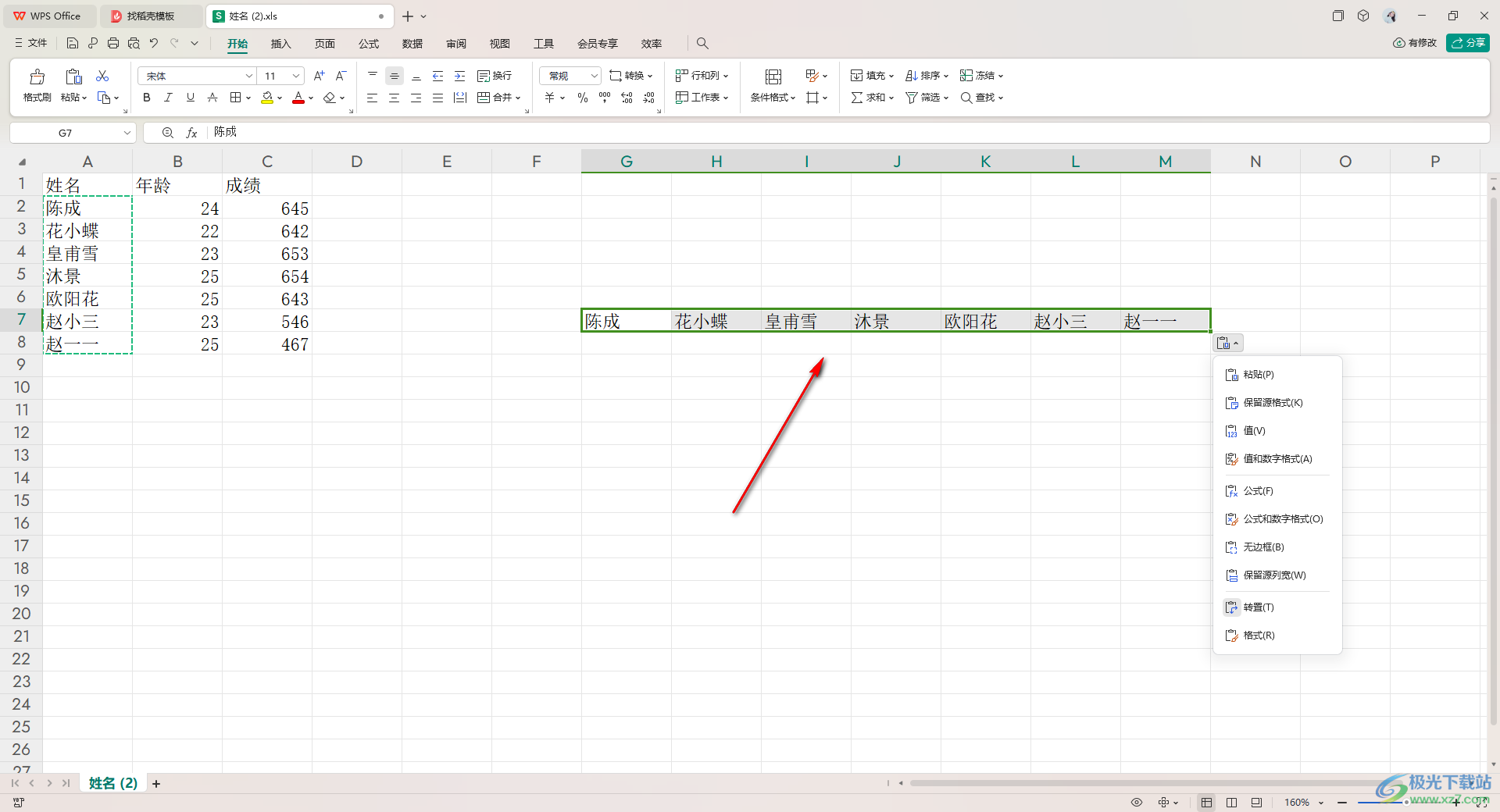Toggle align left
The width and height of the screenshot is (1500, 812).
pyautogui.click(x=372, y=98)
